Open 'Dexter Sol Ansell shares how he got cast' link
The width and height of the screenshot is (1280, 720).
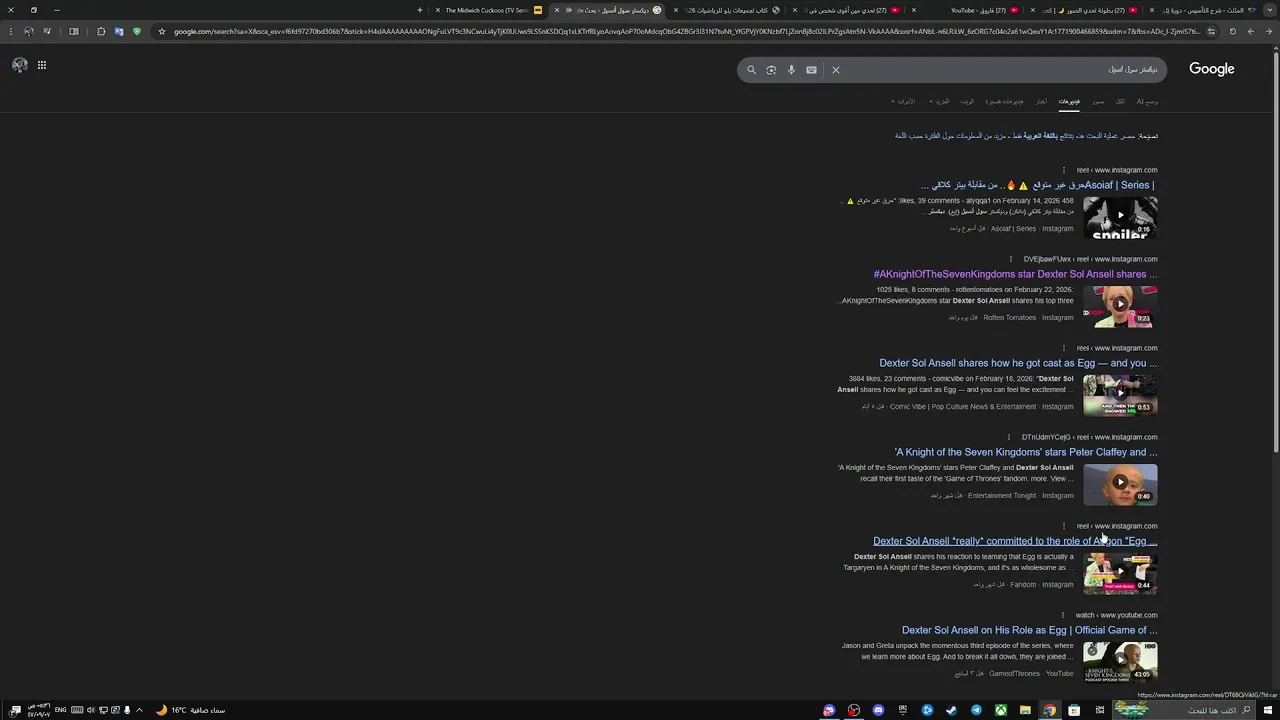pos(1018,363)
